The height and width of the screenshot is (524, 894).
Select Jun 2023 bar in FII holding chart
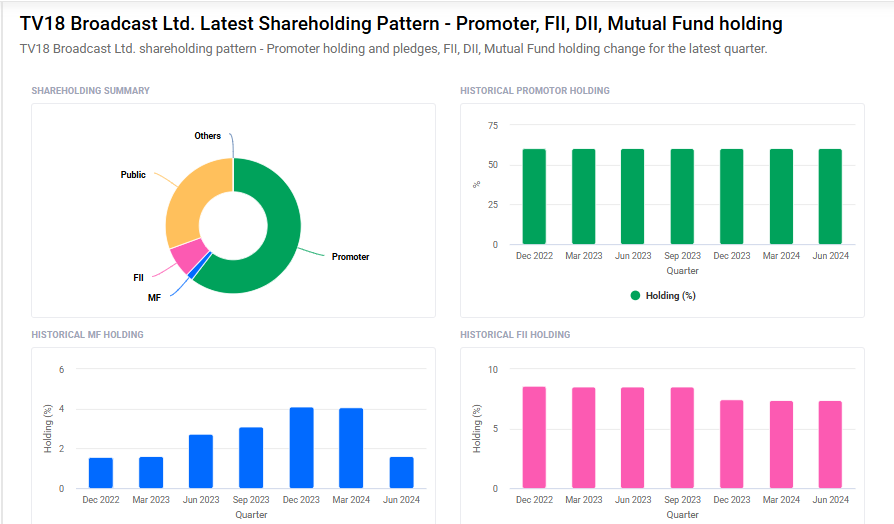tap(632, 438)
